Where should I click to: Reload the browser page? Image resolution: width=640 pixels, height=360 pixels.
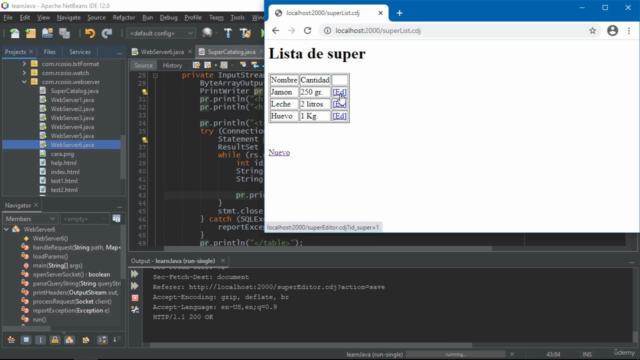click(x=307, y=31)
